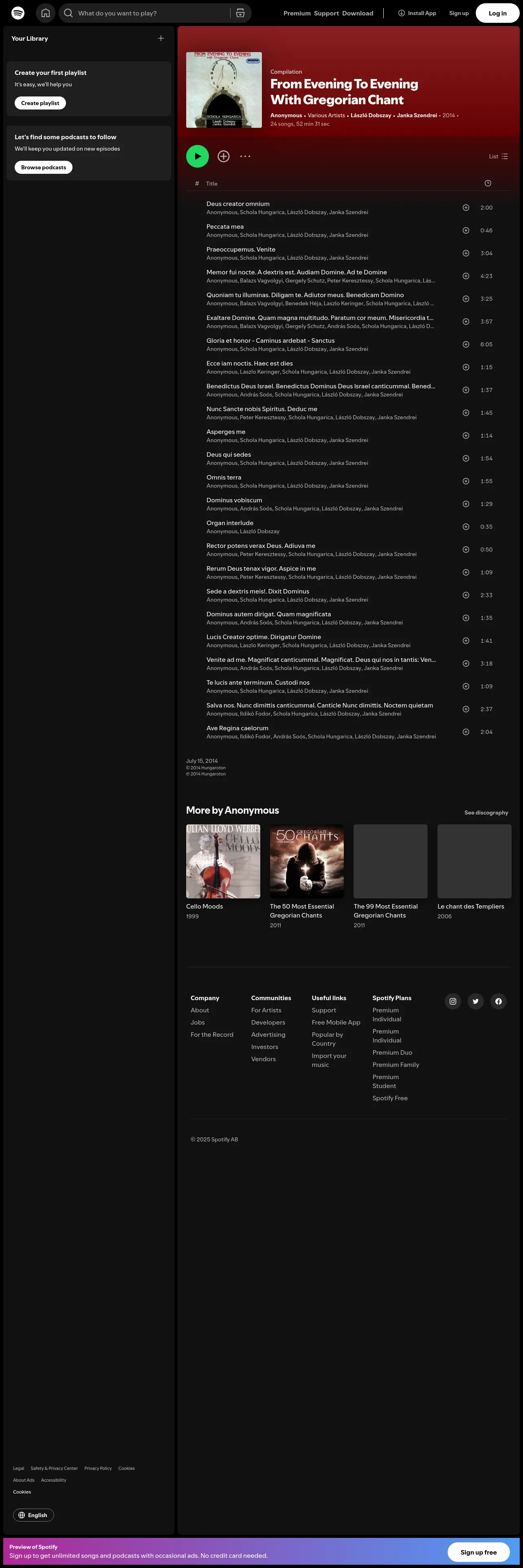Open Safety & Privacy Center link
The image size is (523, 1568).
point(54,1468)
